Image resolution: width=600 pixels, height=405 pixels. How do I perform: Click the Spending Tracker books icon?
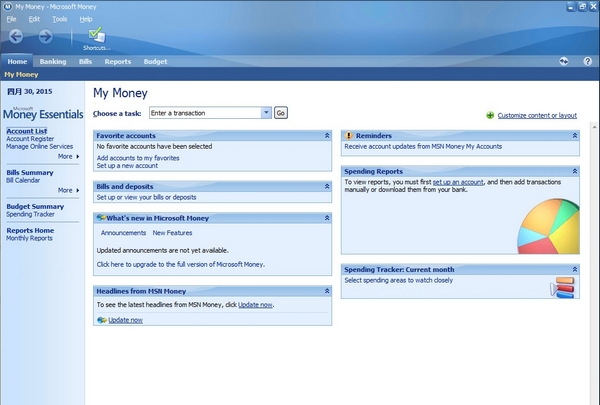(x=563, y=289)
